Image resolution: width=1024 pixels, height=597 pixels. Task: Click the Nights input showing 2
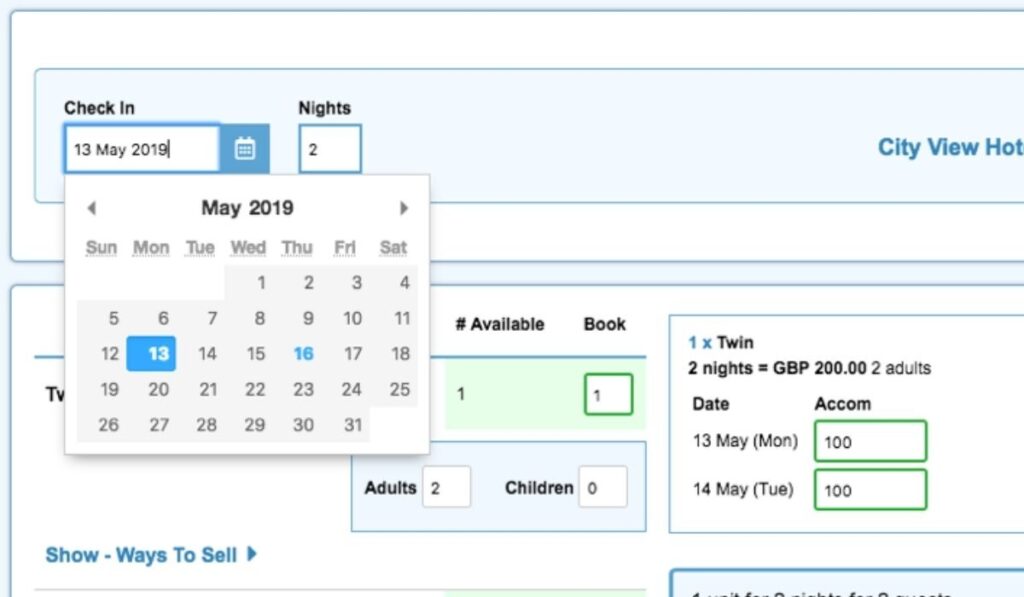pyautogui.click(x=330, y=147)
